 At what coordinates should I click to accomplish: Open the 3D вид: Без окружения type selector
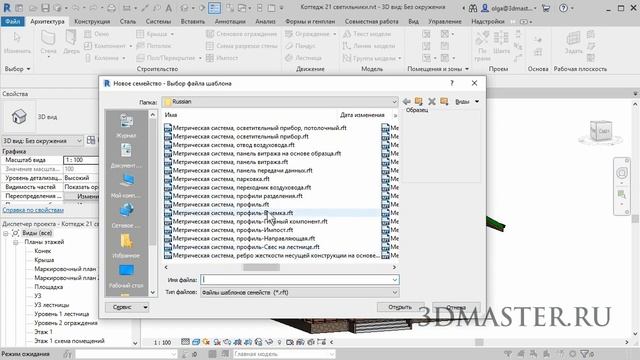point(42,141)
